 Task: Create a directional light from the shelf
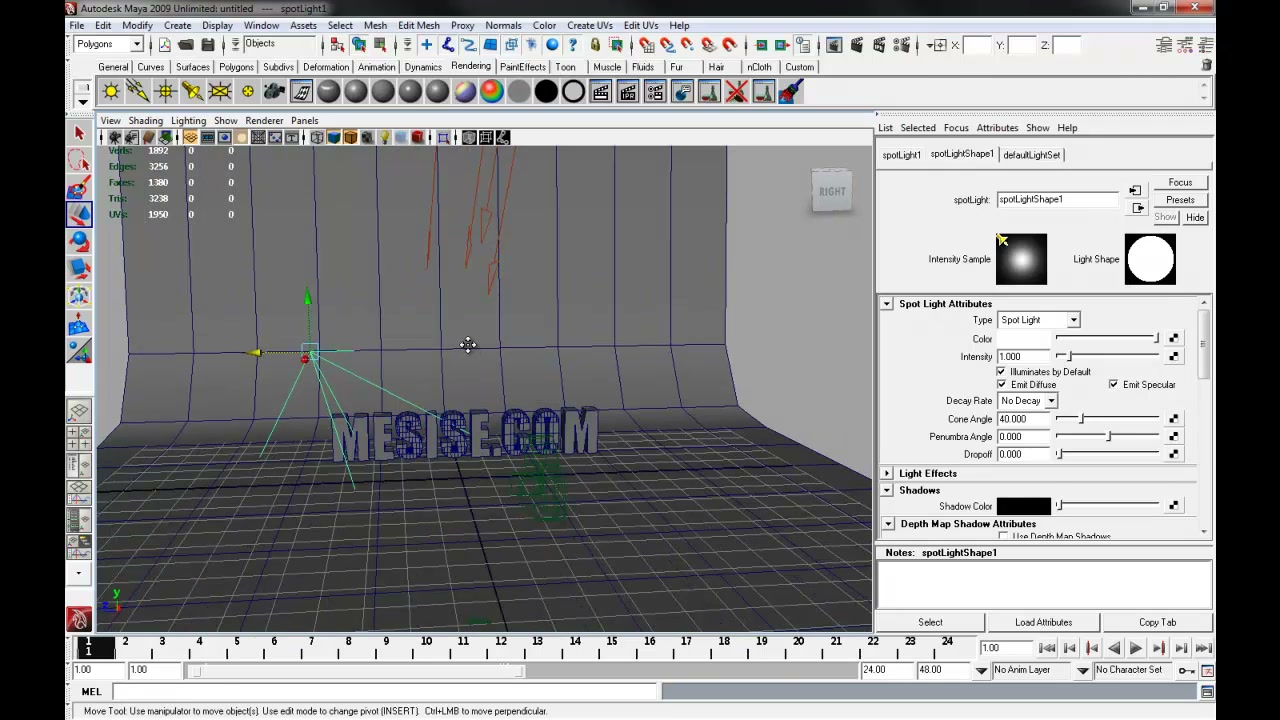pyautogui.click(x=138, y=92)
